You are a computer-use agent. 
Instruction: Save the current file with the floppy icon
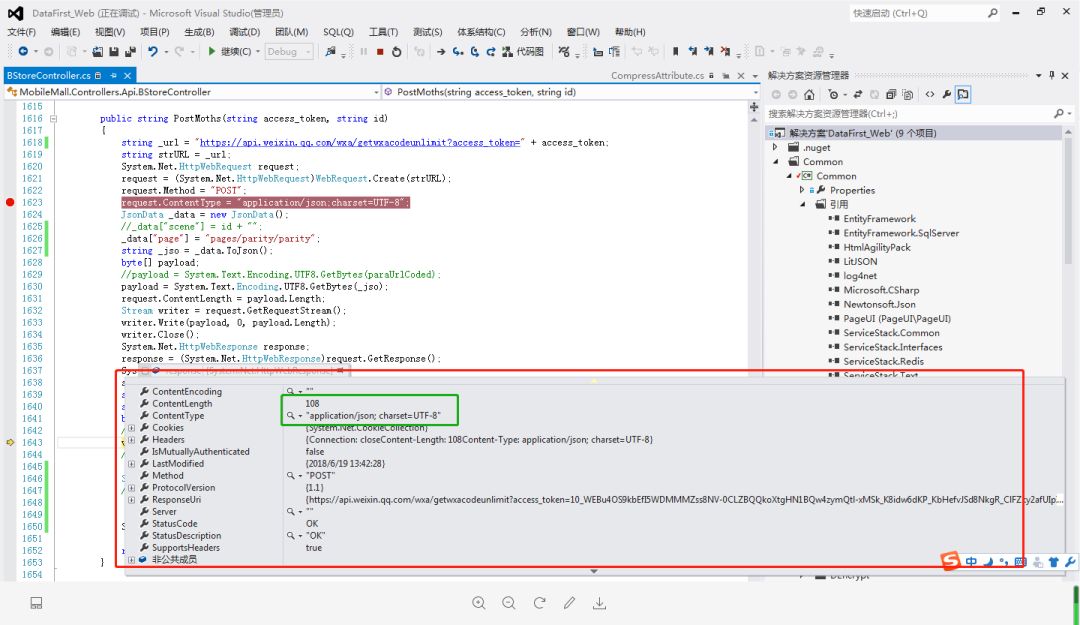114,52
